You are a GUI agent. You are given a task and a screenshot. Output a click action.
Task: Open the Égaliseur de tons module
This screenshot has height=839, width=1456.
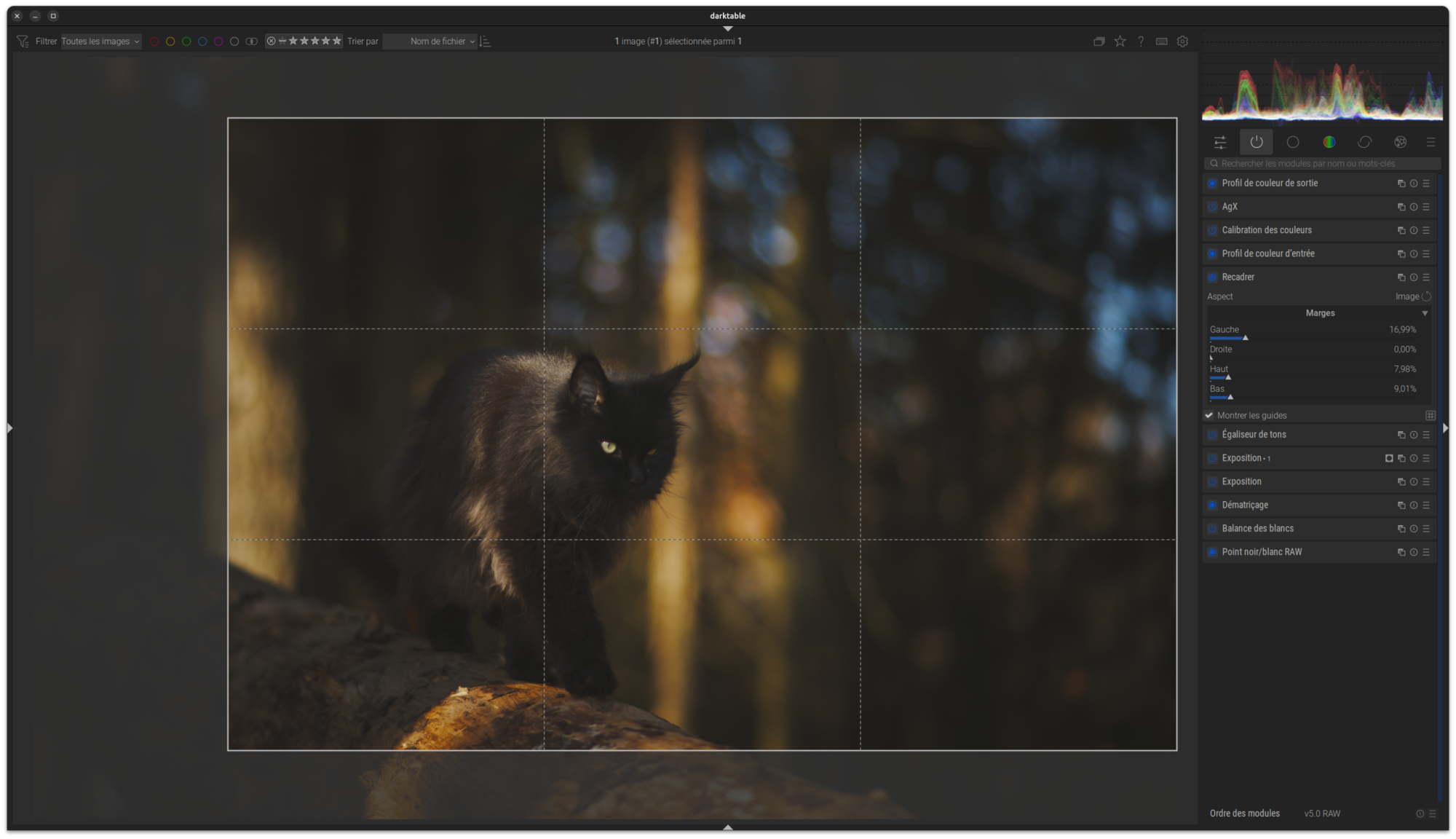1254,435
